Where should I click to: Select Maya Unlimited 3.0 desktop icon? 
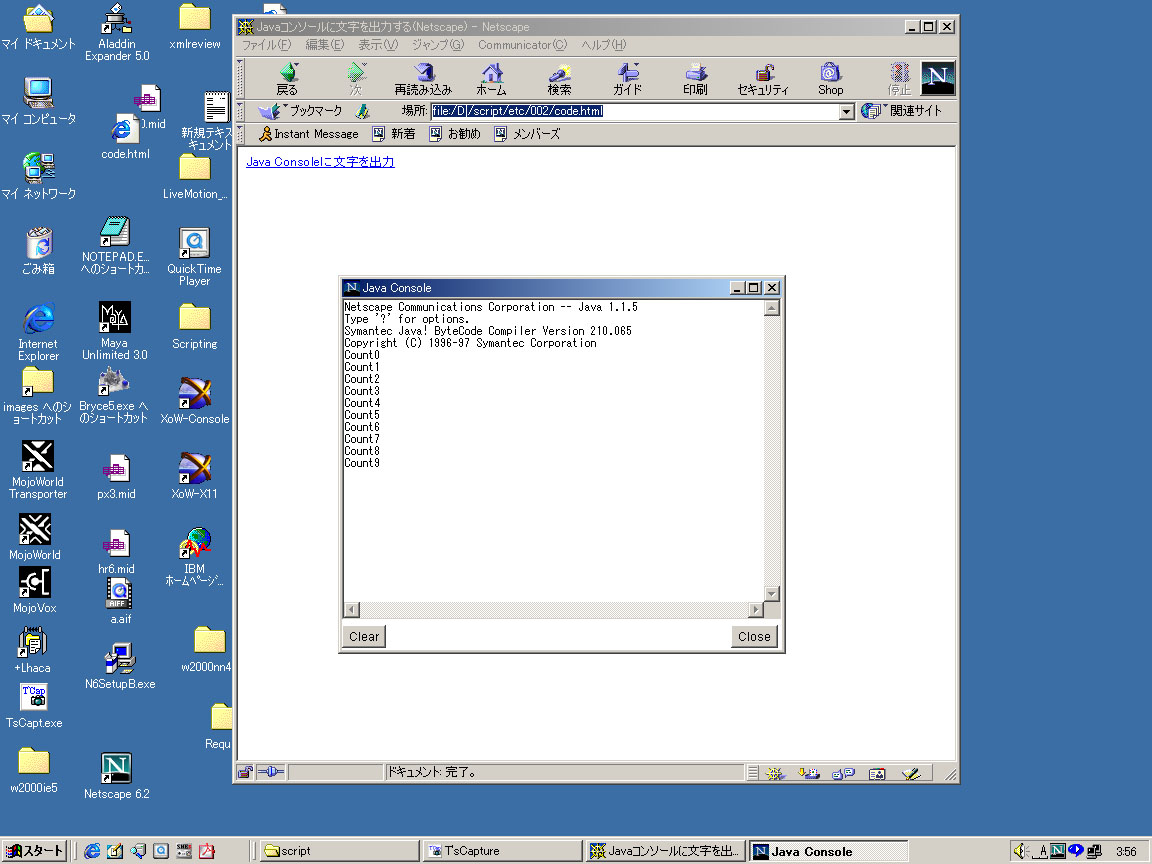tap(115, 331)
